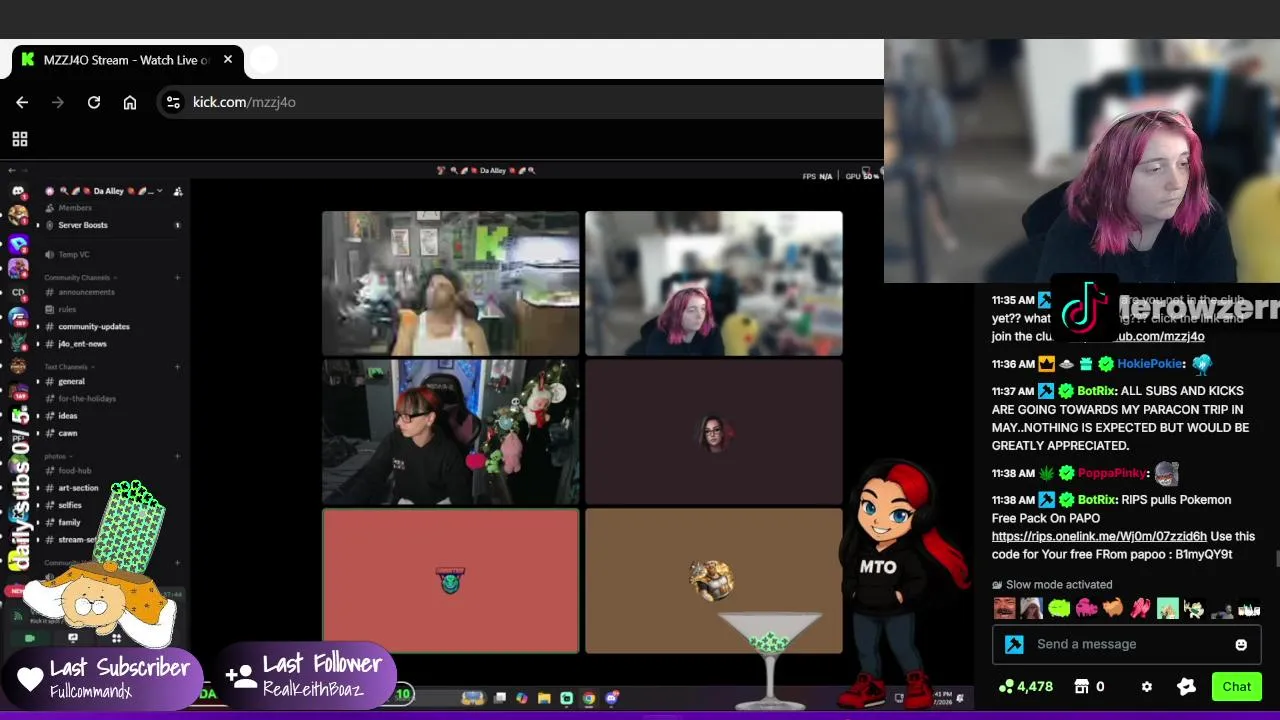Open the emoji picker in chat input

[x=1241, y=645]
